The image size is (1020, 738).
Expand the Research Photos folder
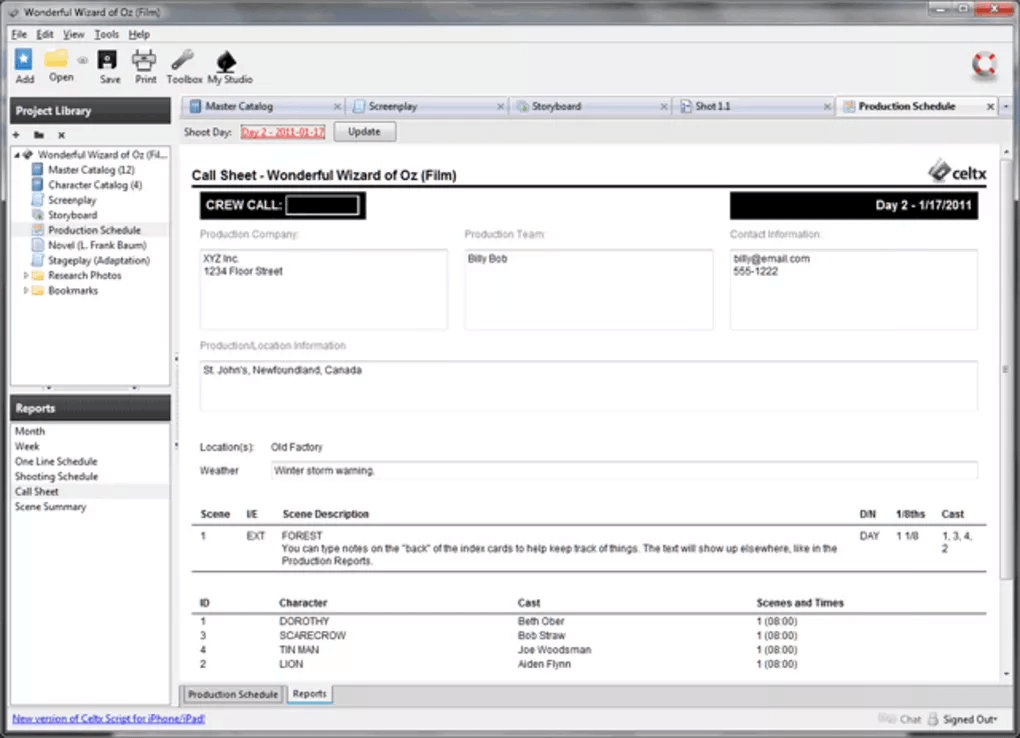pyautogui.click(x=27, y=276)
